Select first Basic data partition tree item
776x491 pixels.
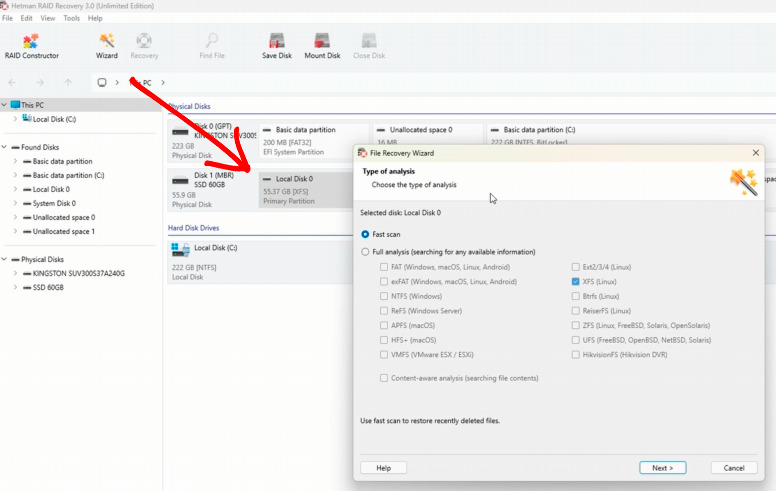(62, 161)
